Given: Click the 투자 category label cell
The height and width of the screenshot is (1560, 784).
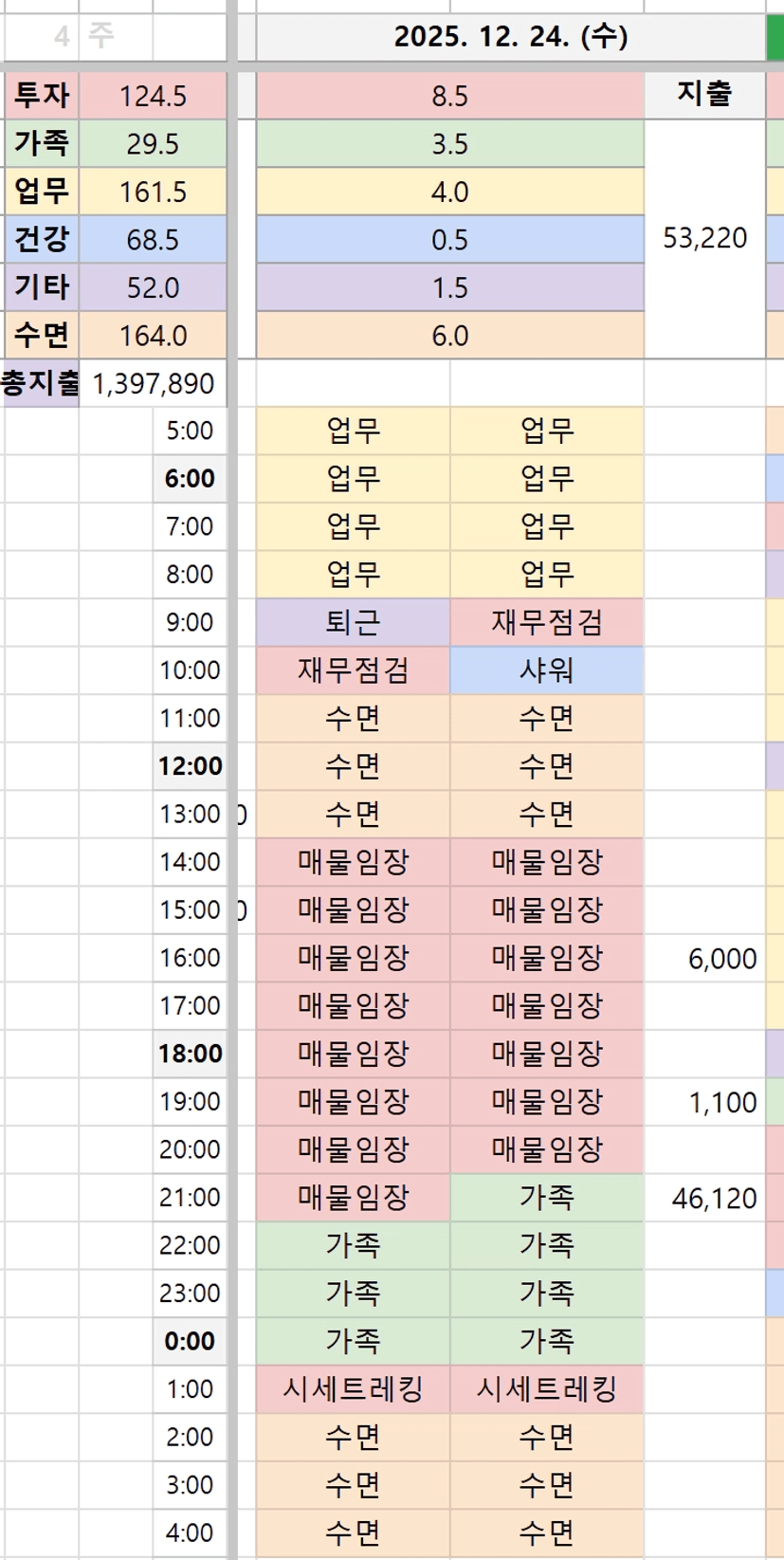Looking at the screenshot, I should click(x=42, y=96).
